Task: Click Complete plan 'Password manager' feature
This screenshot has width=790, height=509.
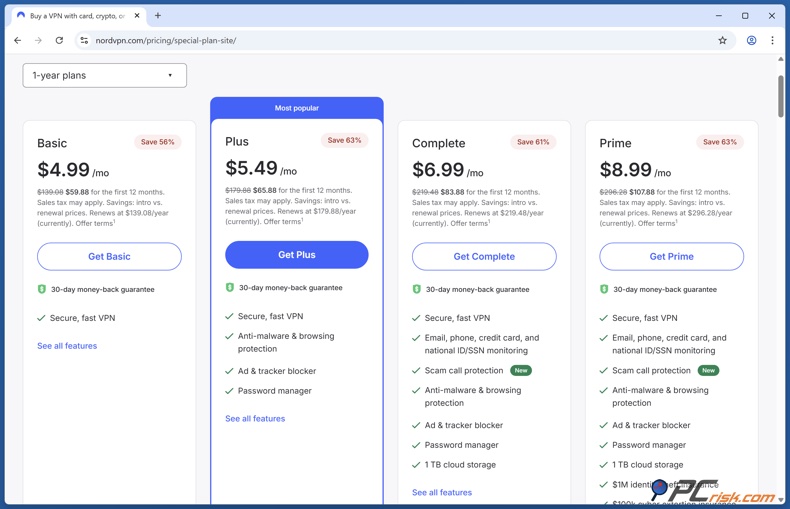Action: click(x=462, y=445)
